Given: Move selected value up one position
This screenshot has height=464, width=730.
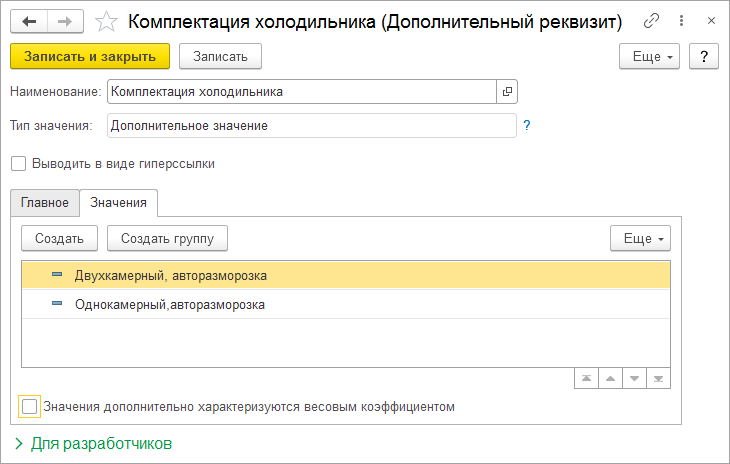Looking at the screenshot, I should (610, 378).
